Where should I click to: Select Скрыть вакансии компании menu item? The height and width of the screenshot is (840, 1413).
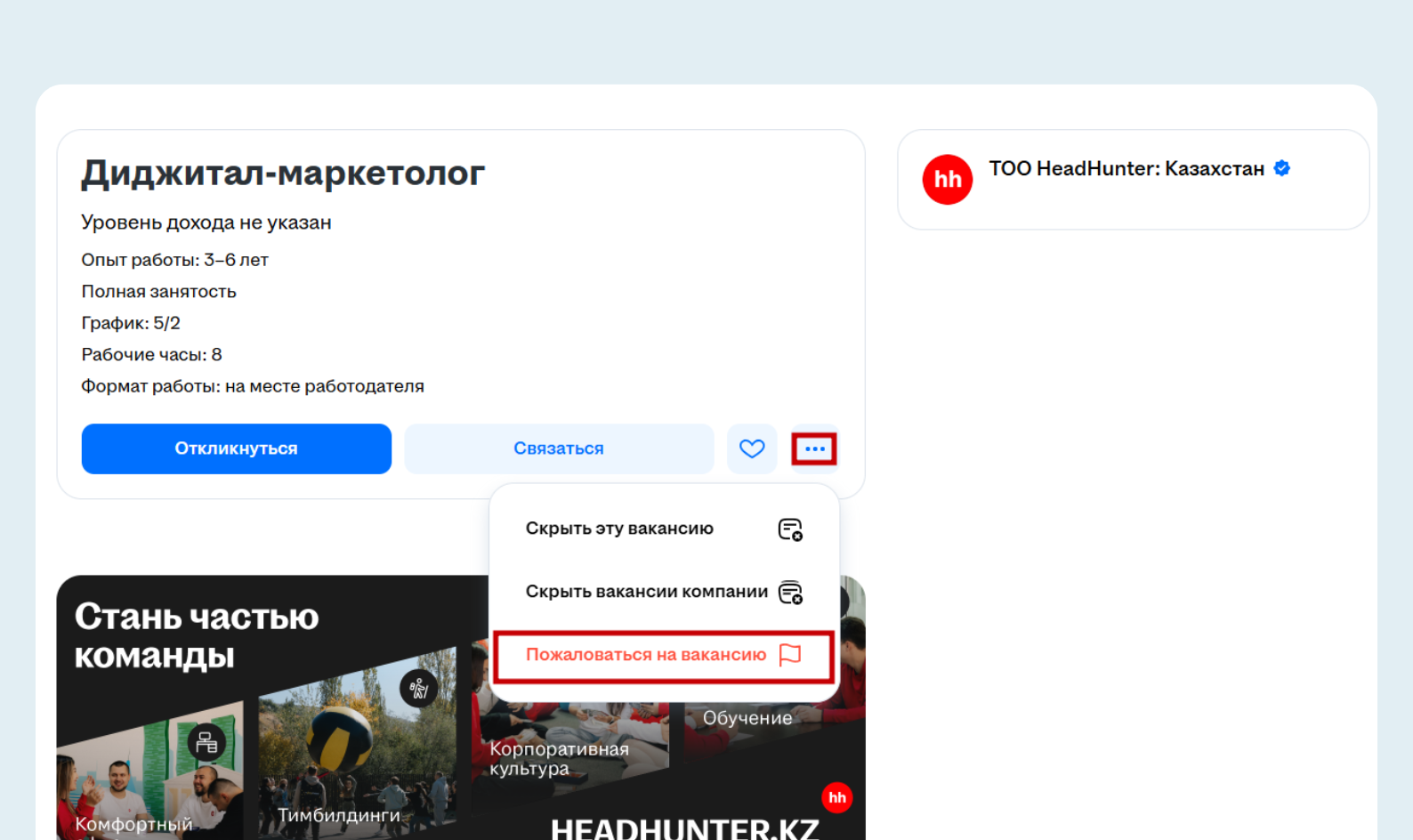click(x=664, y=592)
